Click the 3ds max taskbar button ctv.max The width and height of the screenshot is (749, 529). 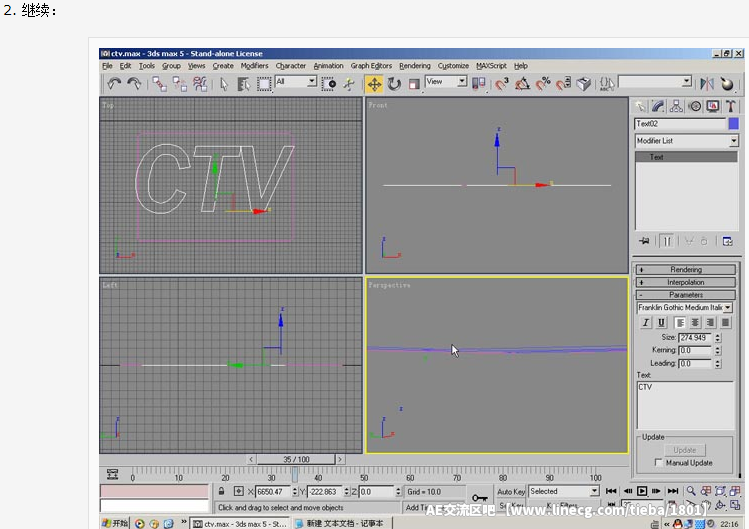(240, 524)
